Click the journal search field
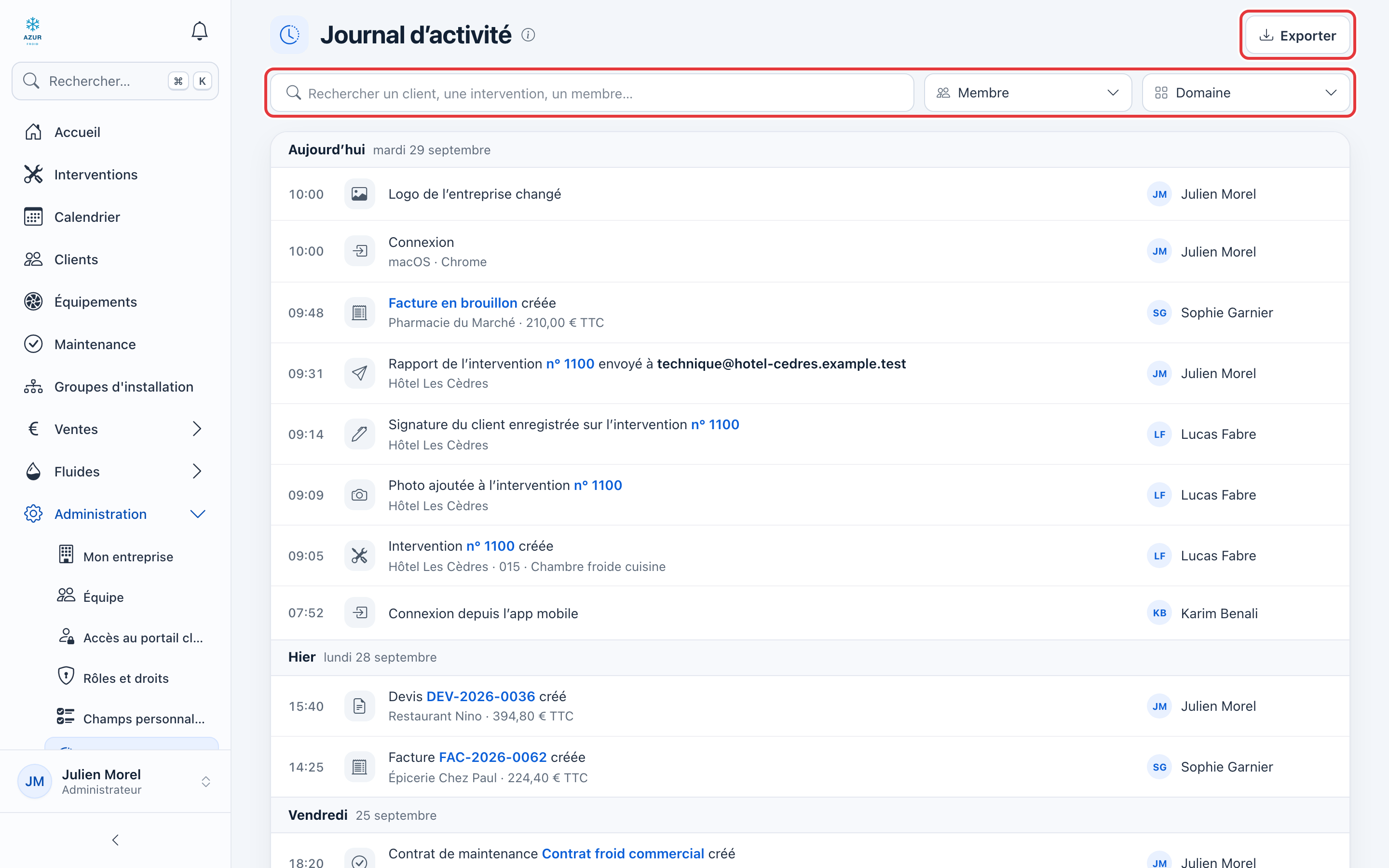This screenshot has width=1389, height=868. pos(592,93)
